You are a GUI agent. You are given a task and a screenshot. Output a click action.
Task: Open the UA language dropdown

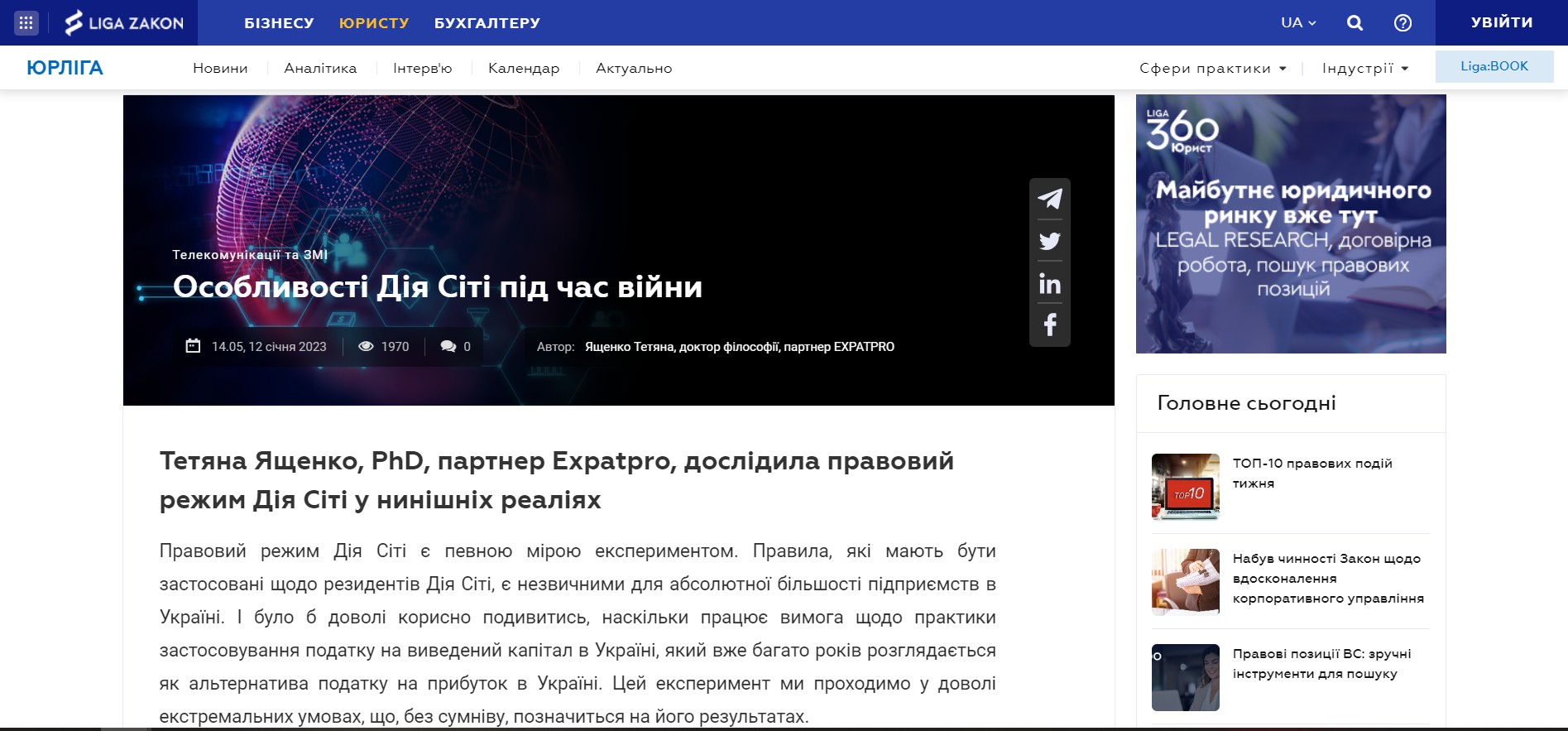click(1298, 22)
